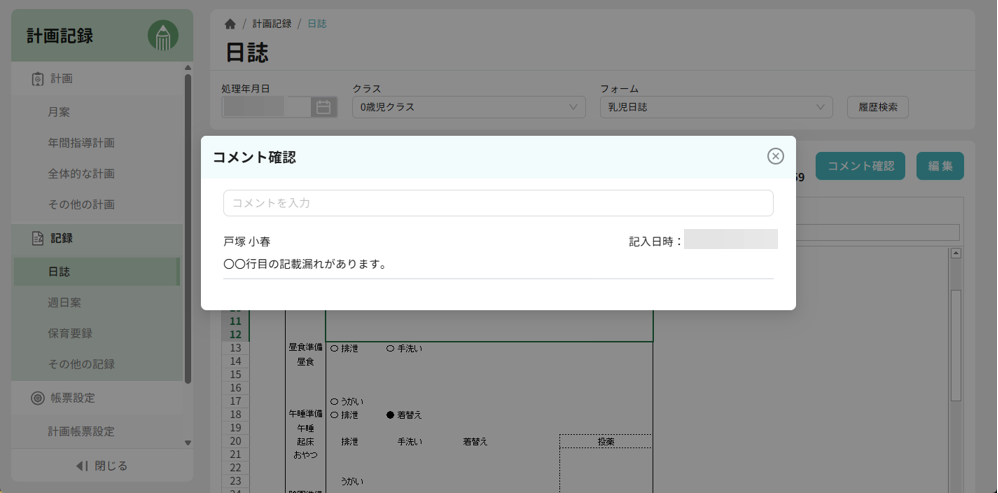Open 週日案 in the sidebar
The image size is (998, 493).
(x=64, y=302)
